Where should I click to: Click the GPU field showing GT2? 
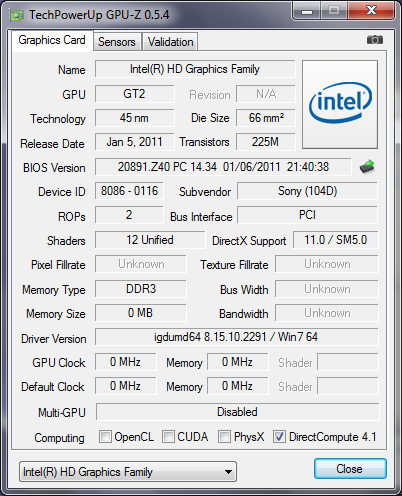(134, 94)
